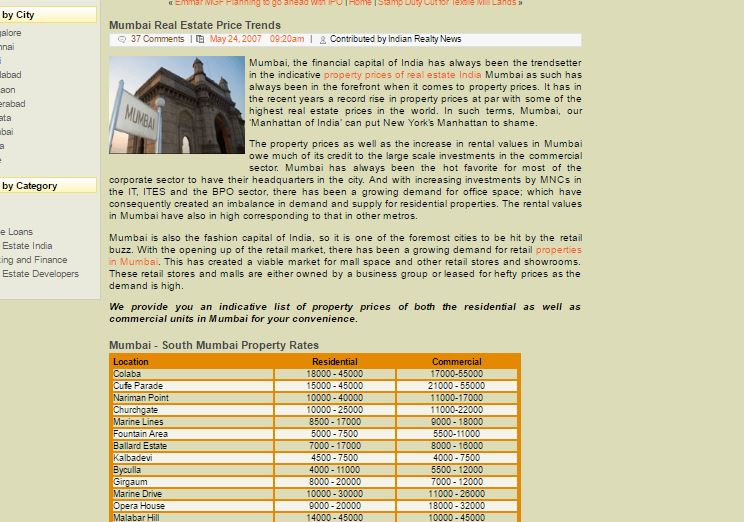Click the Girgaum location cell

(x=193, y=482)
